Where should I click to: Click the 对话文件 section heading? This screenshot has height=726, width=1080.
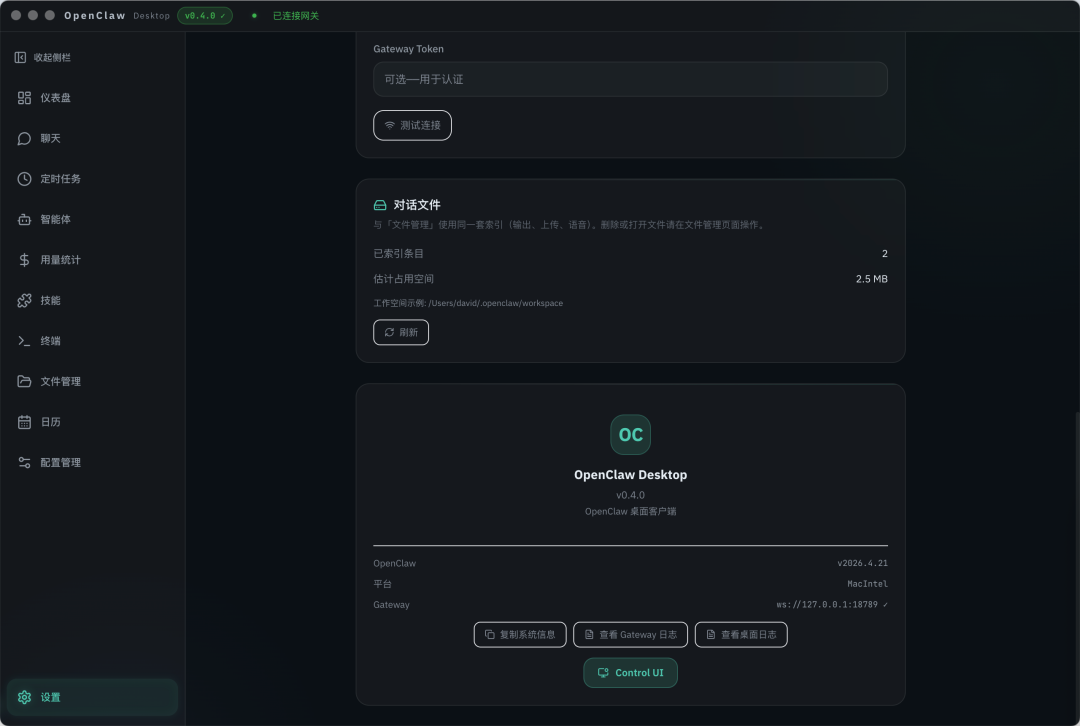pos(417,205)
